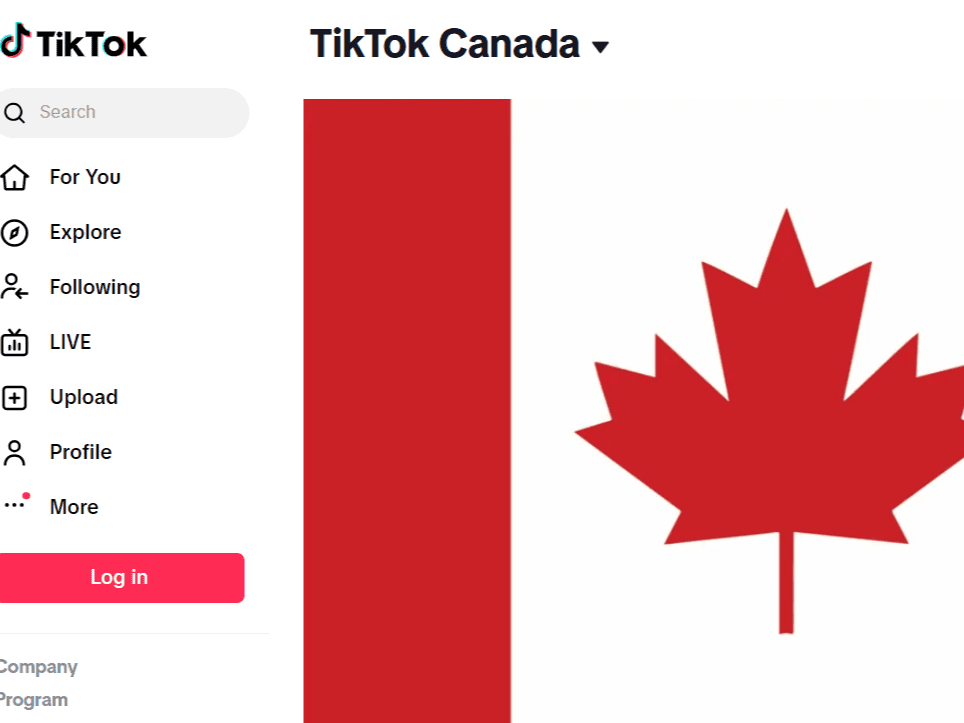The image size is (964, 723).
Task: Expand the TikTok Canada dropdown arrow
Action: point(600,47)
